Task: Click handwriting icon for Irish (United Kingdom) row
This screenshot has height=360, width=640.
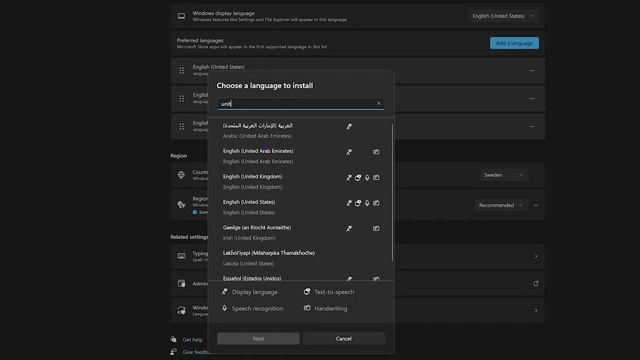Action: point(376,229)
